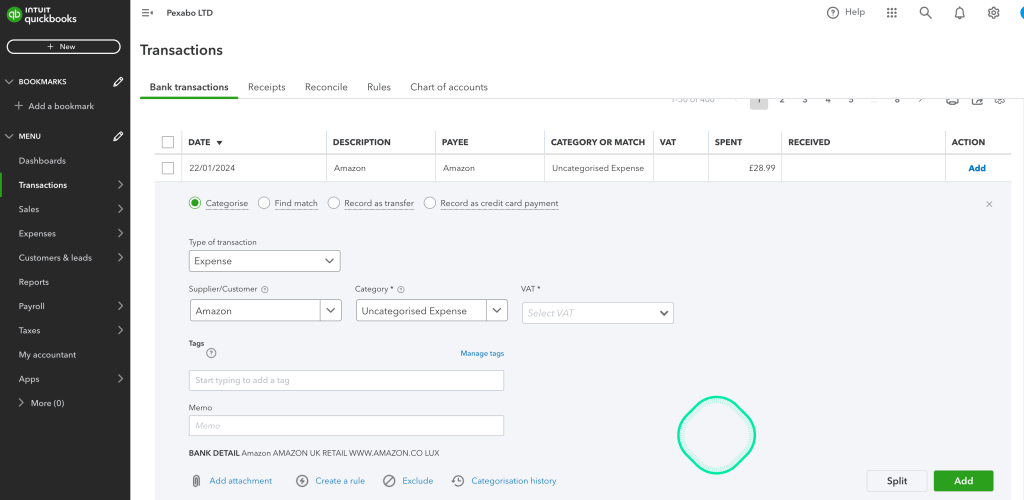Select the Categorise radio option
Screen dimensions: 1024x500
[195, 203]
